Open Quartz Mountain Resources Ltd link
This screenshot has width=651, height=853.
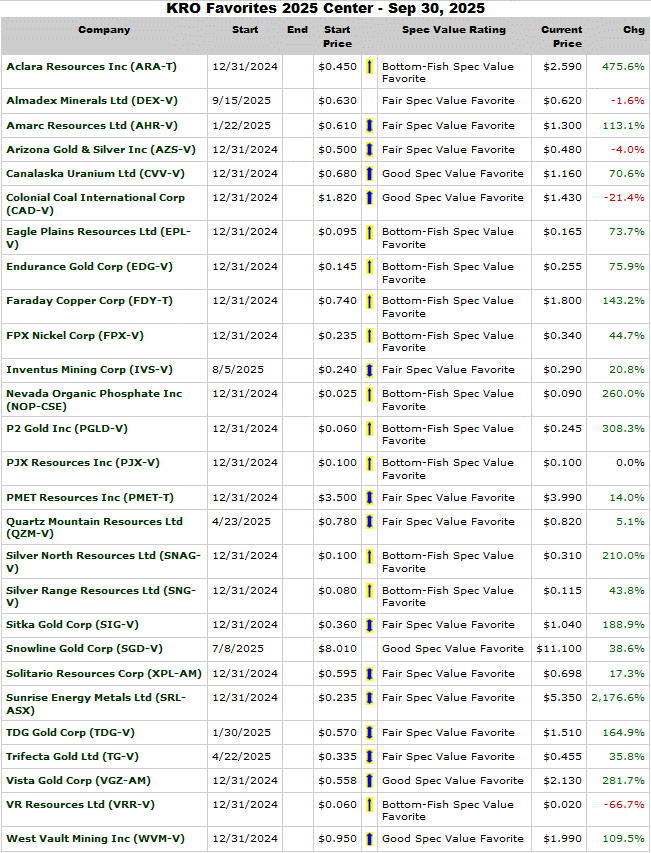(x=94, y=527)
